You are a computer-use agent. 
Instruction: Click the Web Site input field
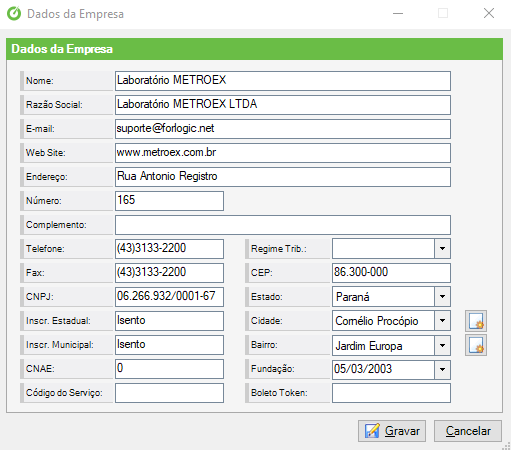tap(283, 153)
